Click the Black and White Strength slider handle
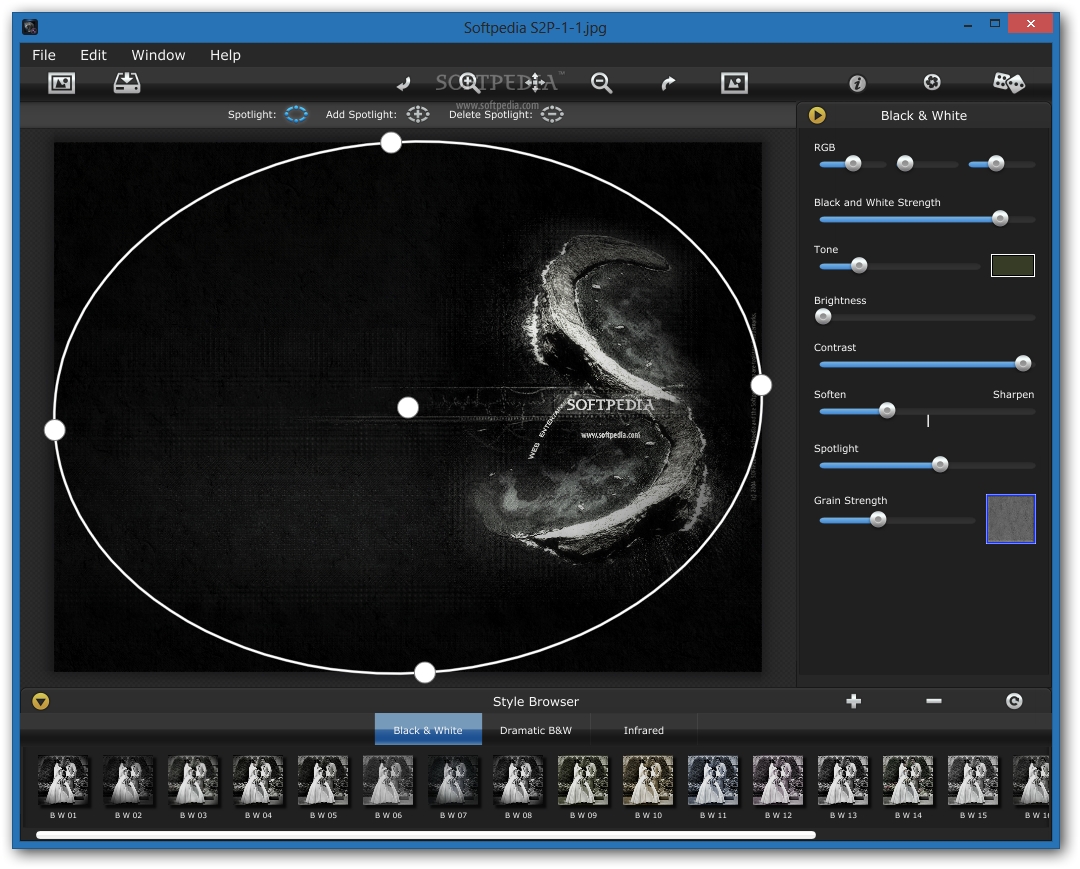This screenshot has height=869, width=1080. [x=1000, y=218]
